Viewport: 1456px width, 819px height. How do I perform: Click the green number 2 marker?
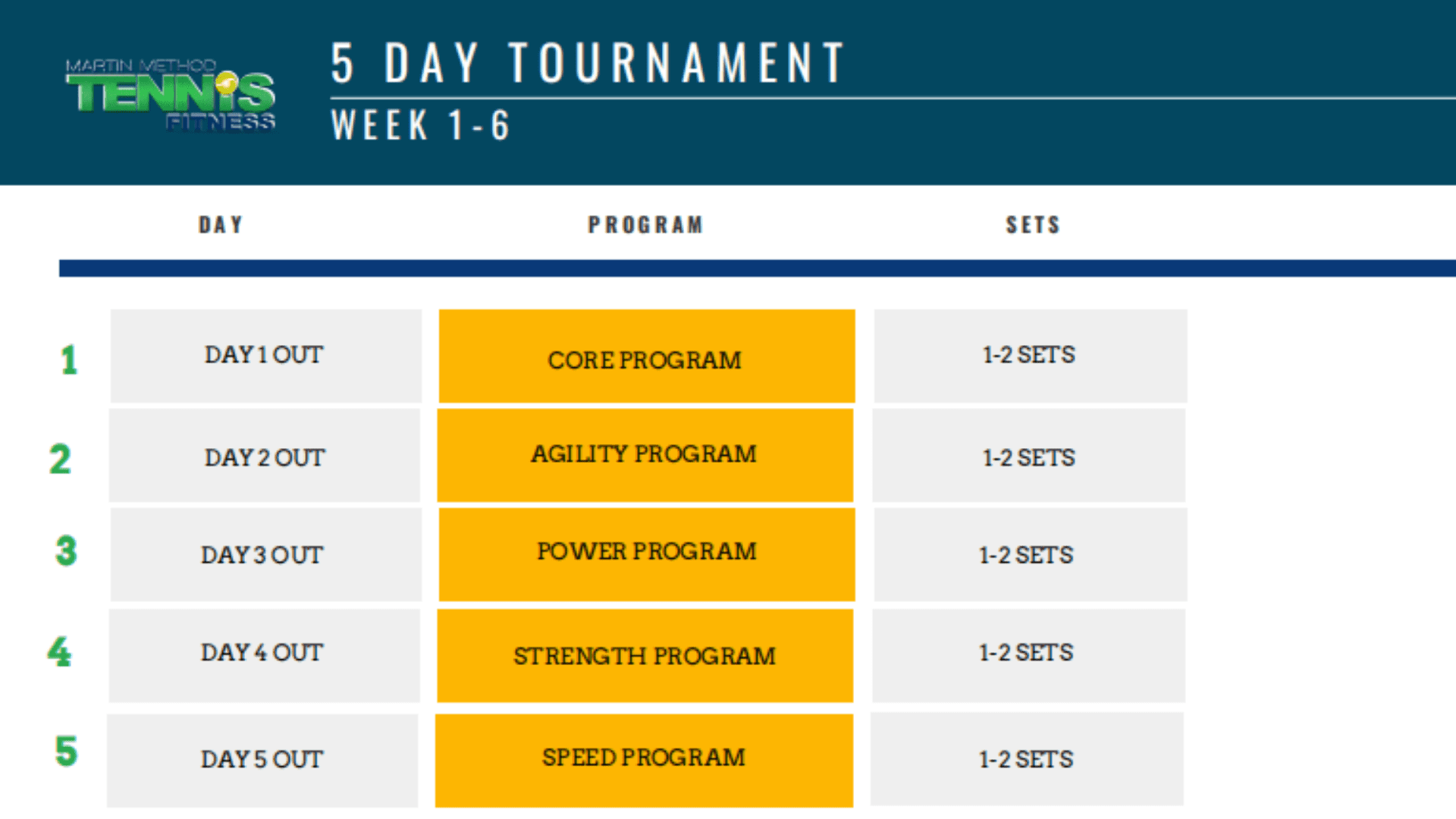click(x=60, y=459)
